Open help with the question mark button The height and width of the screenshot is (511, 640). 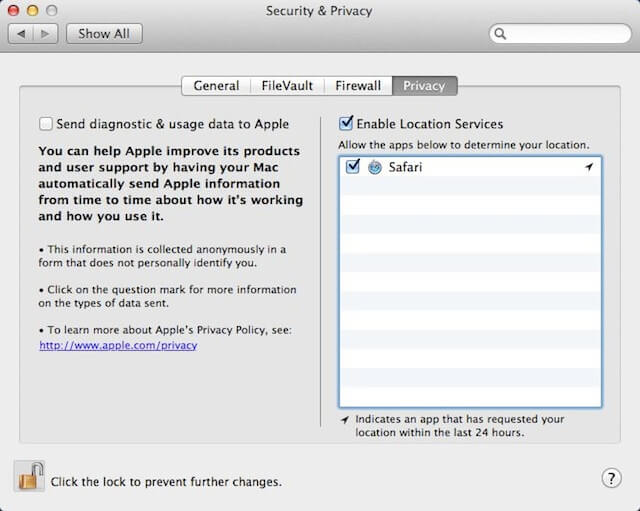611,478
